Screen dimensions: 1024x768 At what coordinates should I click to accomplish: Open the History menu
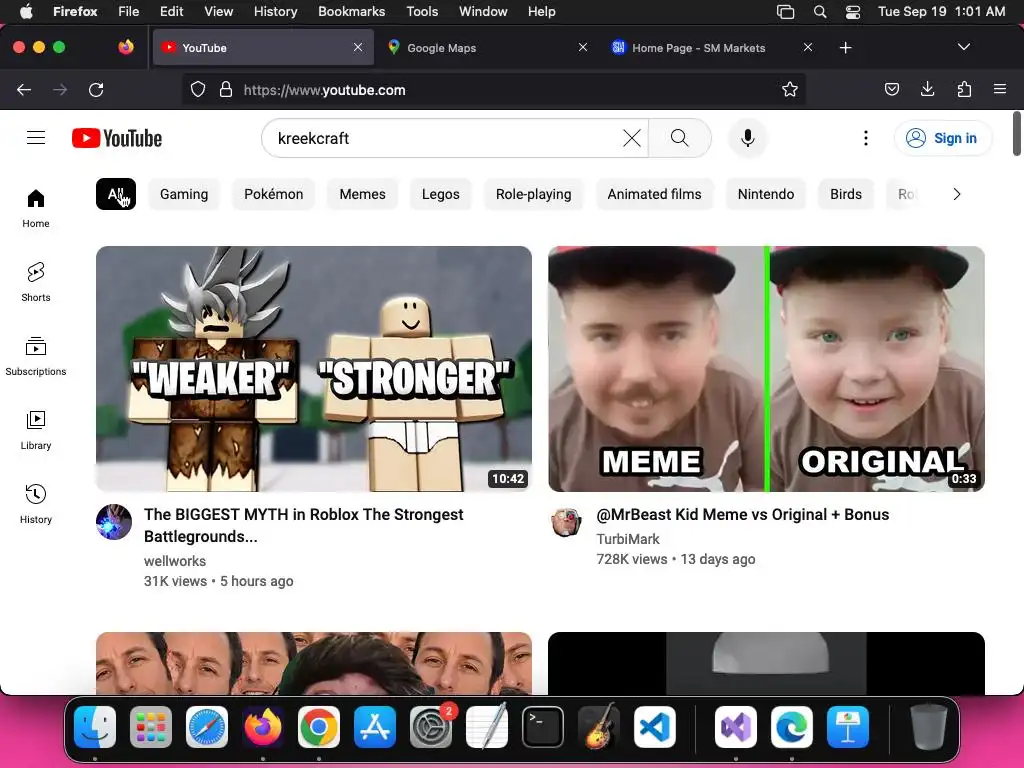pyautogui.click(x=275, y=12)
